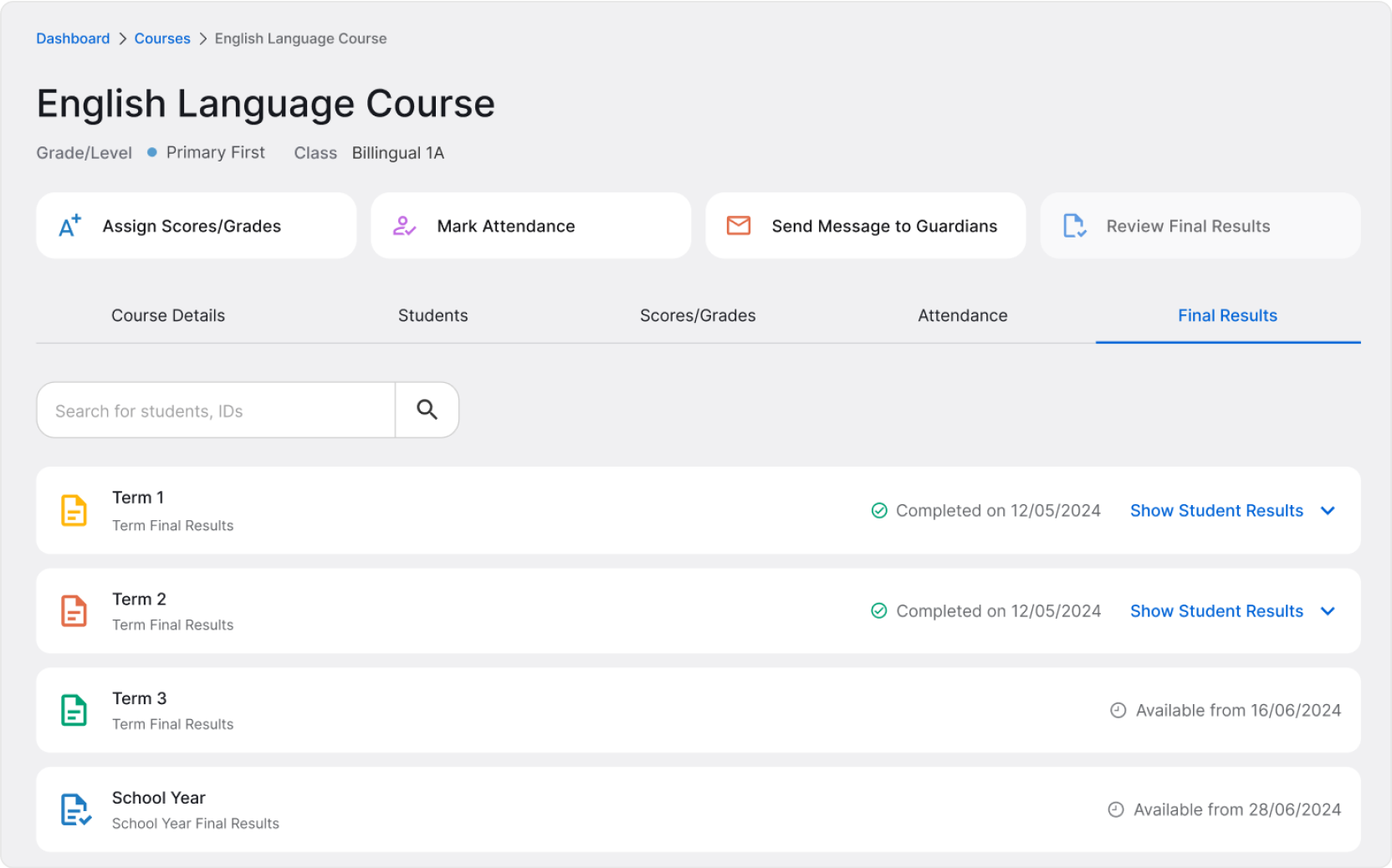Collapse the Term 2 results chevron

(1328, 611)
